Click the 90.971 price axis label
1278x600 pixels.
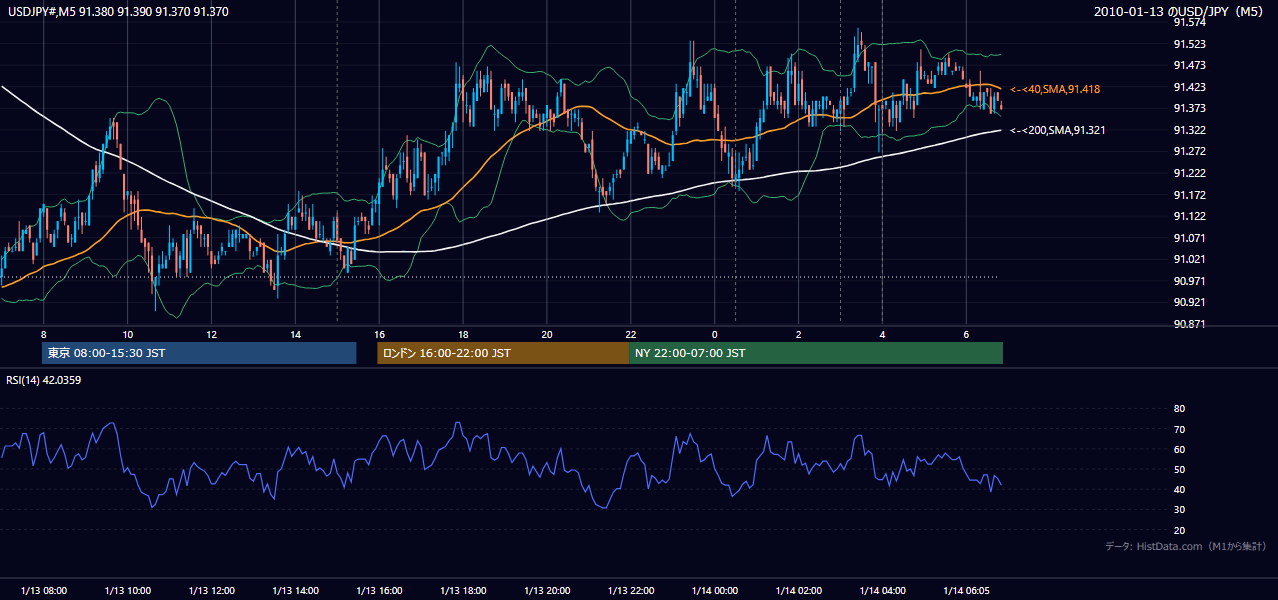pyautogui.click(x=1189, y=281)
